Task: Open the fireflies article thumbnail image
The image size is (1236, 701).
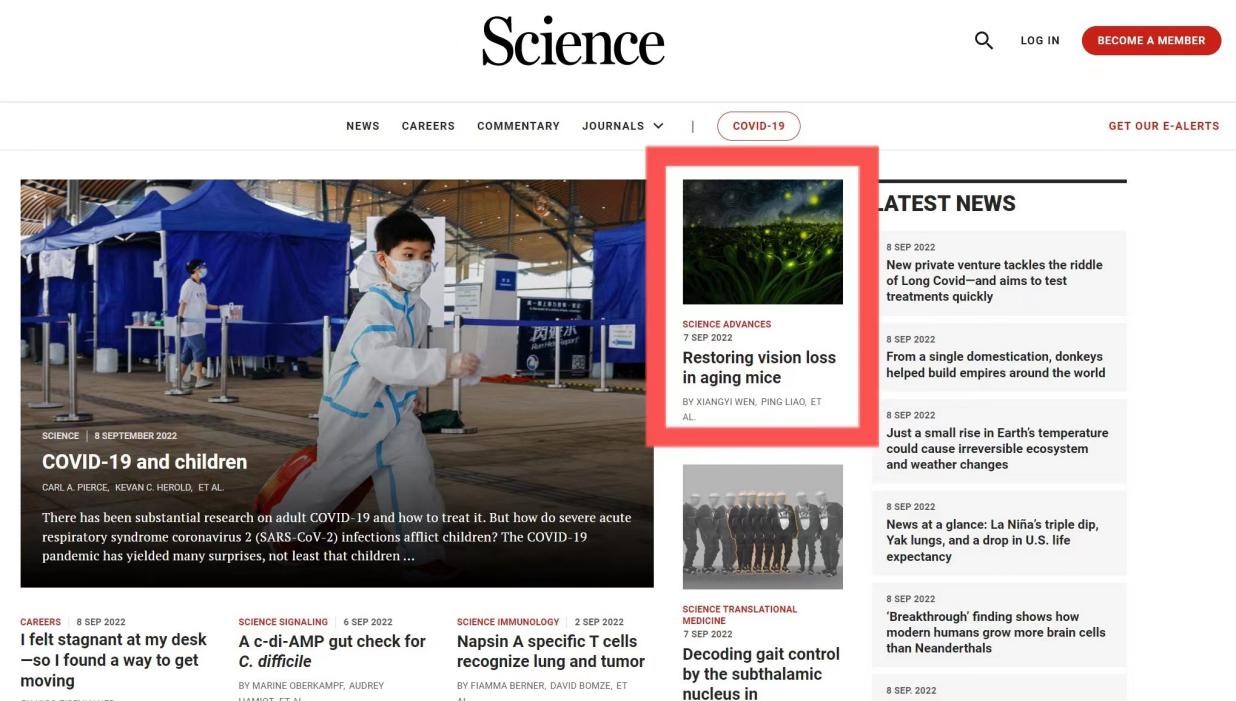Action: click(763, 242)
